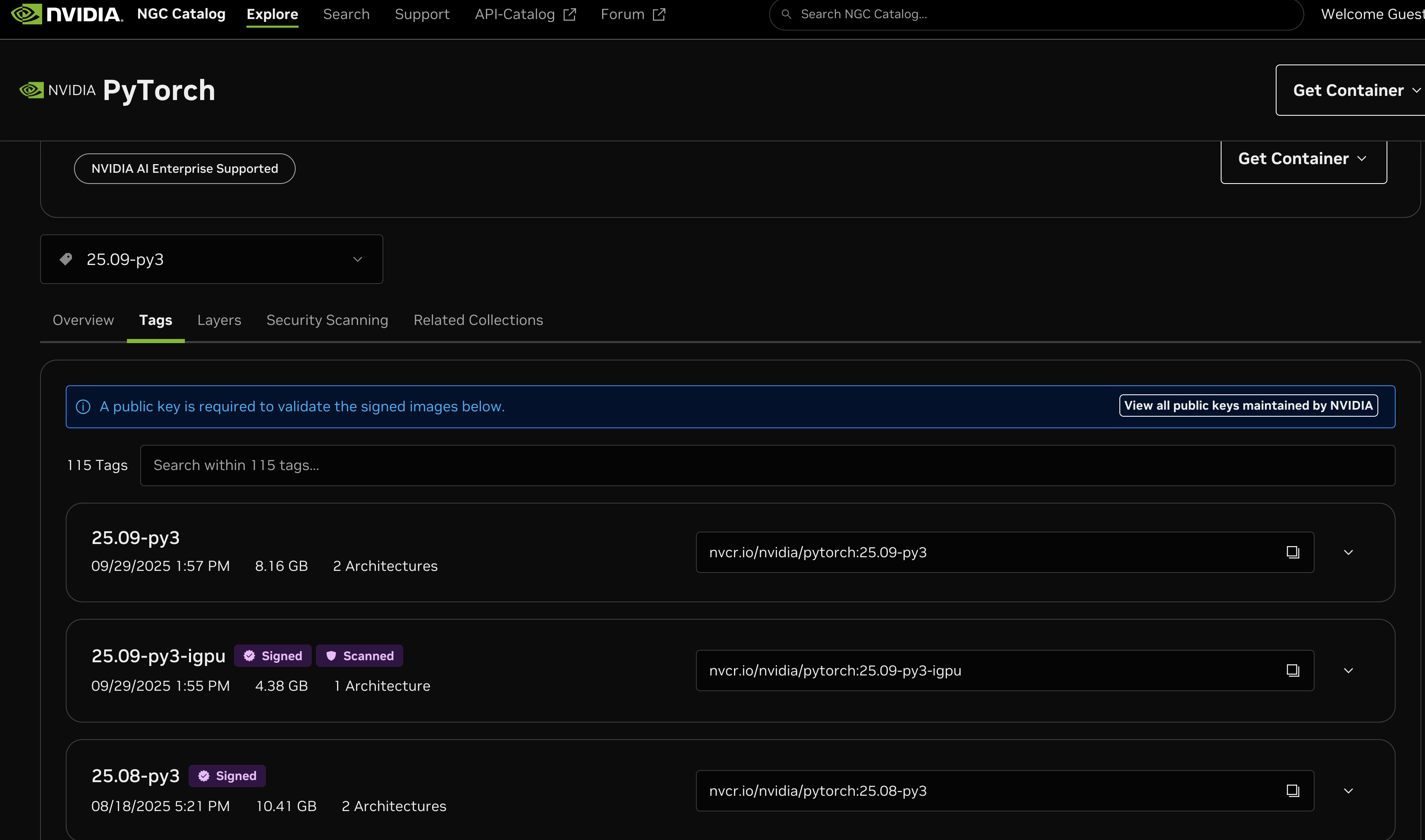Expand the 25.09-py3-igpu tag details chevron
1425x840 pixels.
click(1348, 670)
